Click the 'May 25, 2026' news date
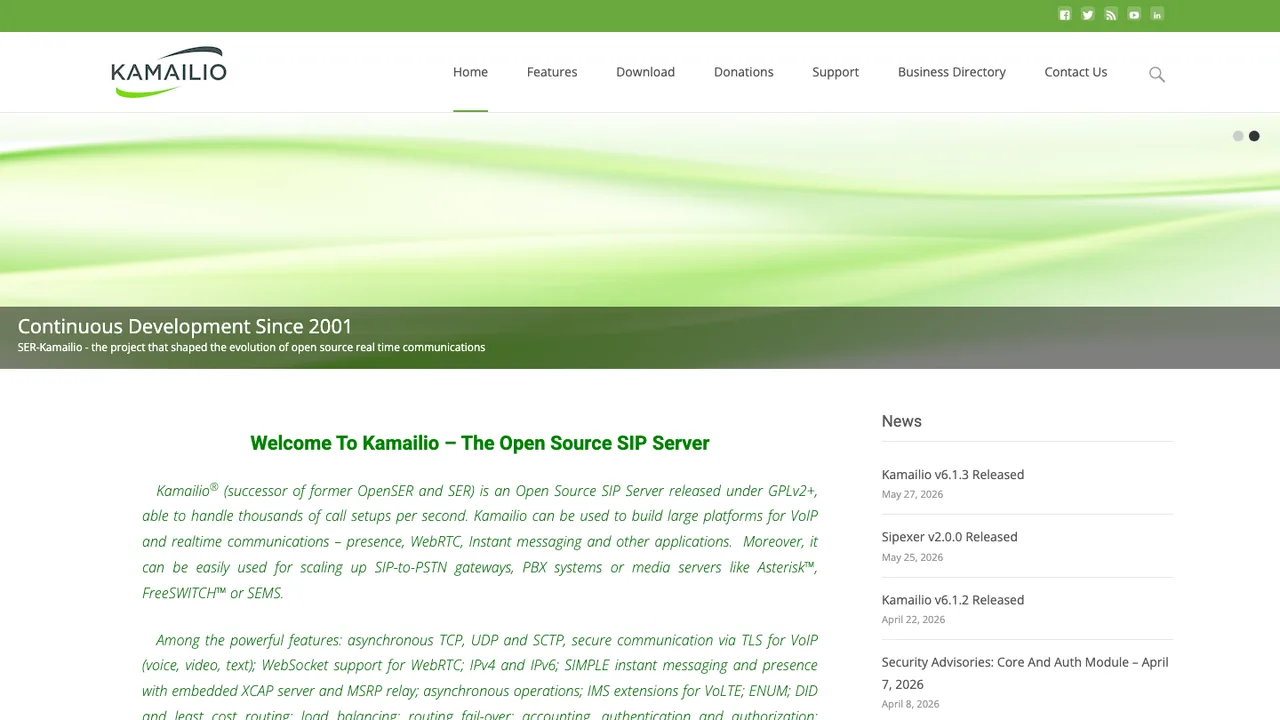This screenshot has width=1280, height=720. click(x=912, y=557)
